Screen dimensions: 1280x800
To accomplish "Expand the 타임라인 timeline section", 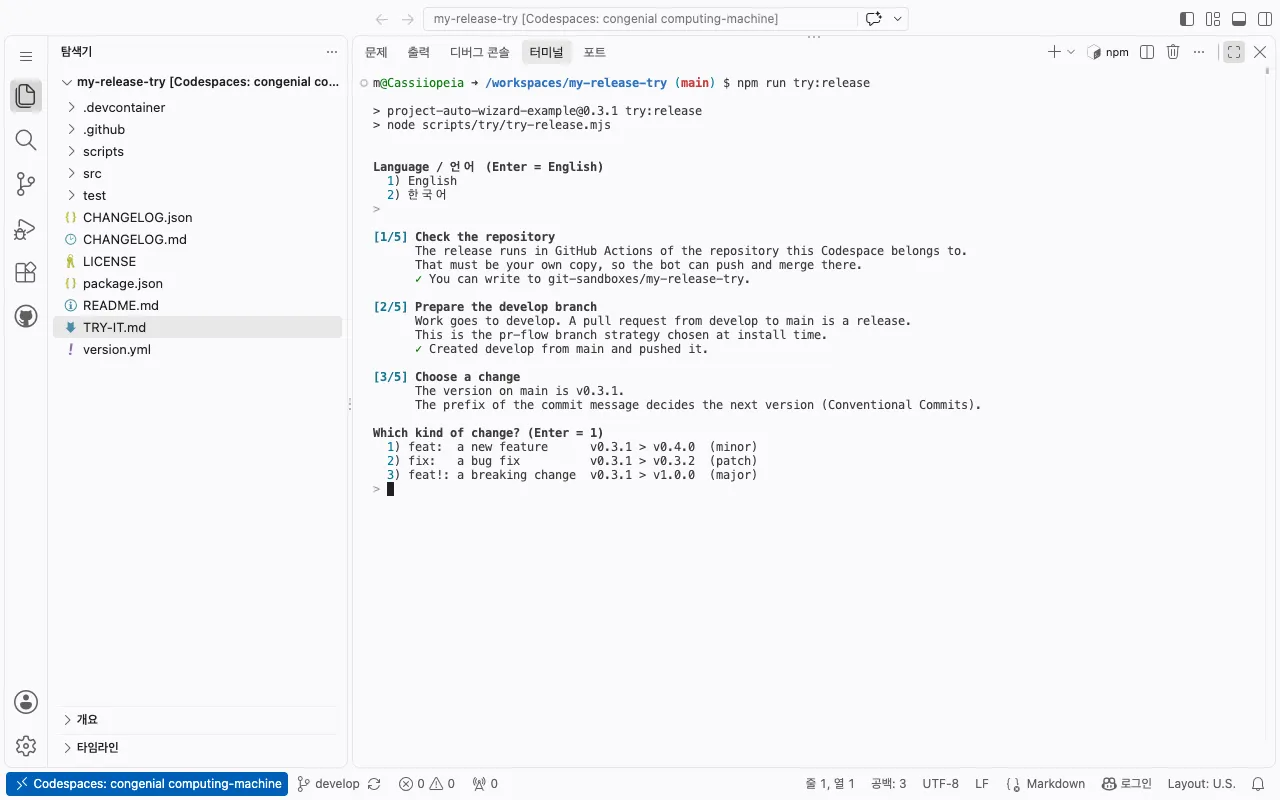I will click(x=200, y=748).
